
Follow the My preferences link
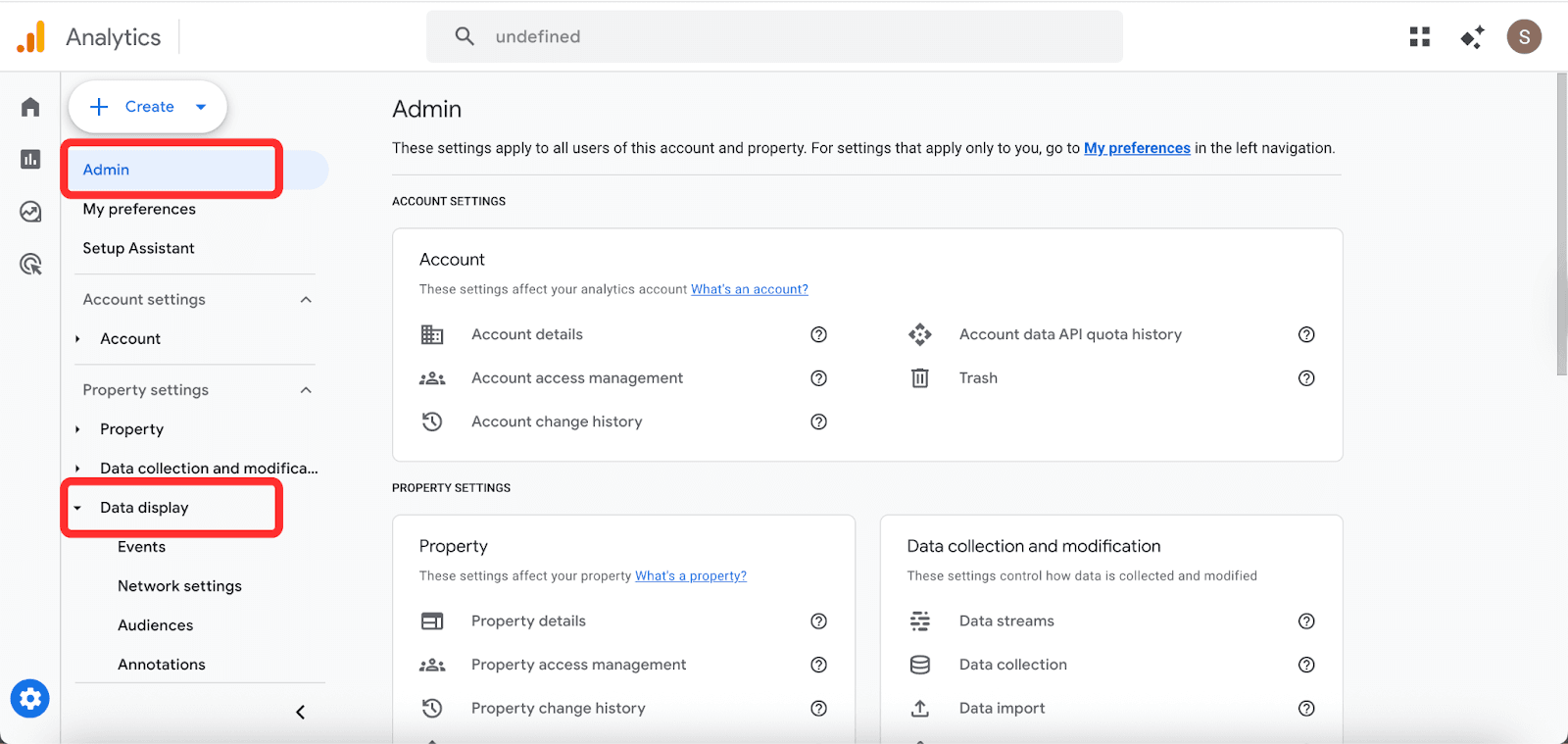[x=1137, y=148]
